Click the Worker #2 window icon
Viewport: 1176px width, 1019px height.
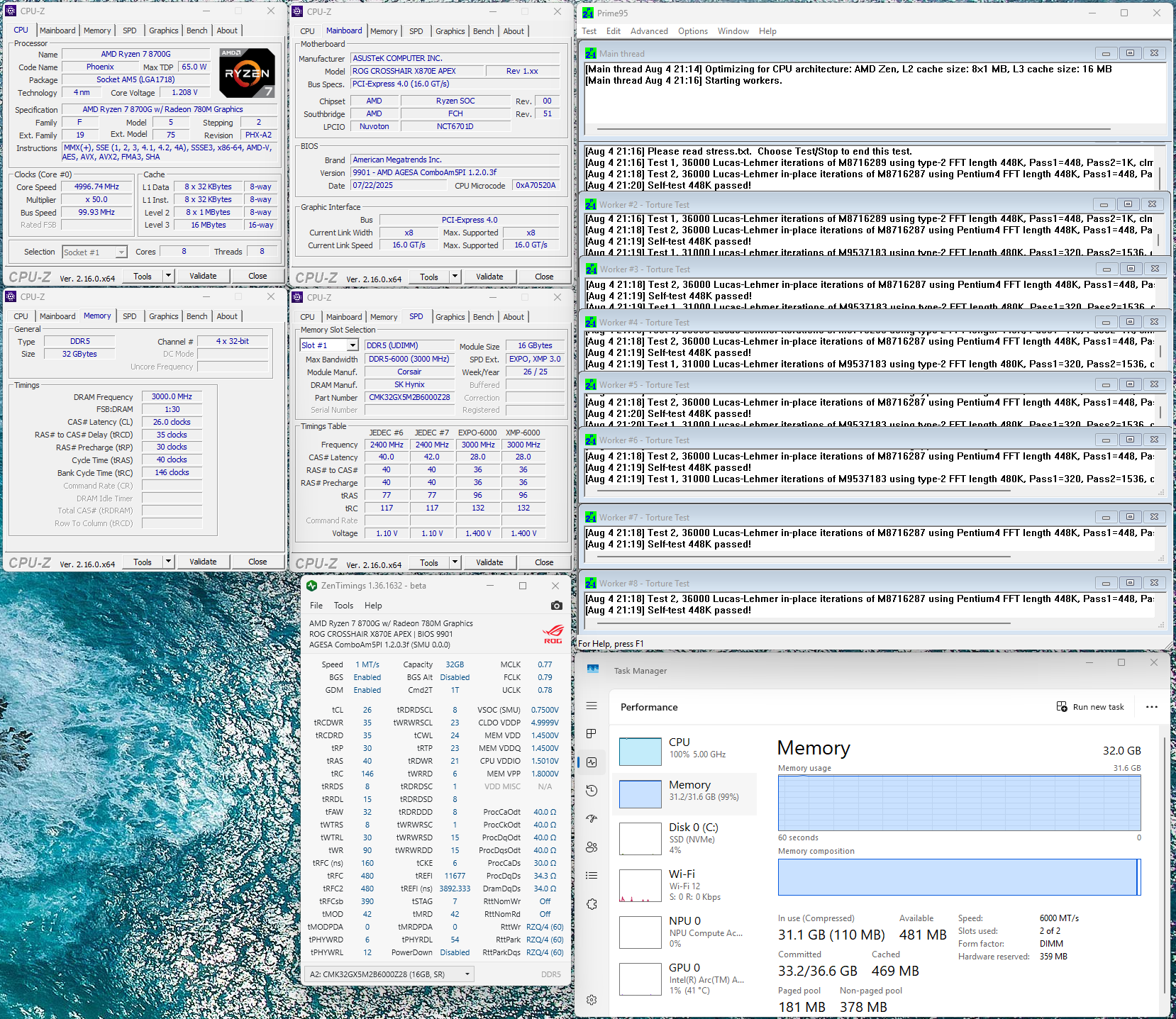coord(591,204)
